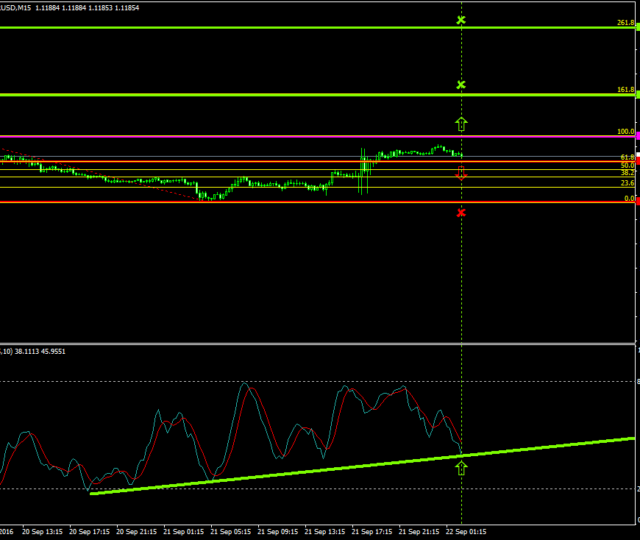
Task: Click the topmost green X marker
Action: tap(461, 20)
